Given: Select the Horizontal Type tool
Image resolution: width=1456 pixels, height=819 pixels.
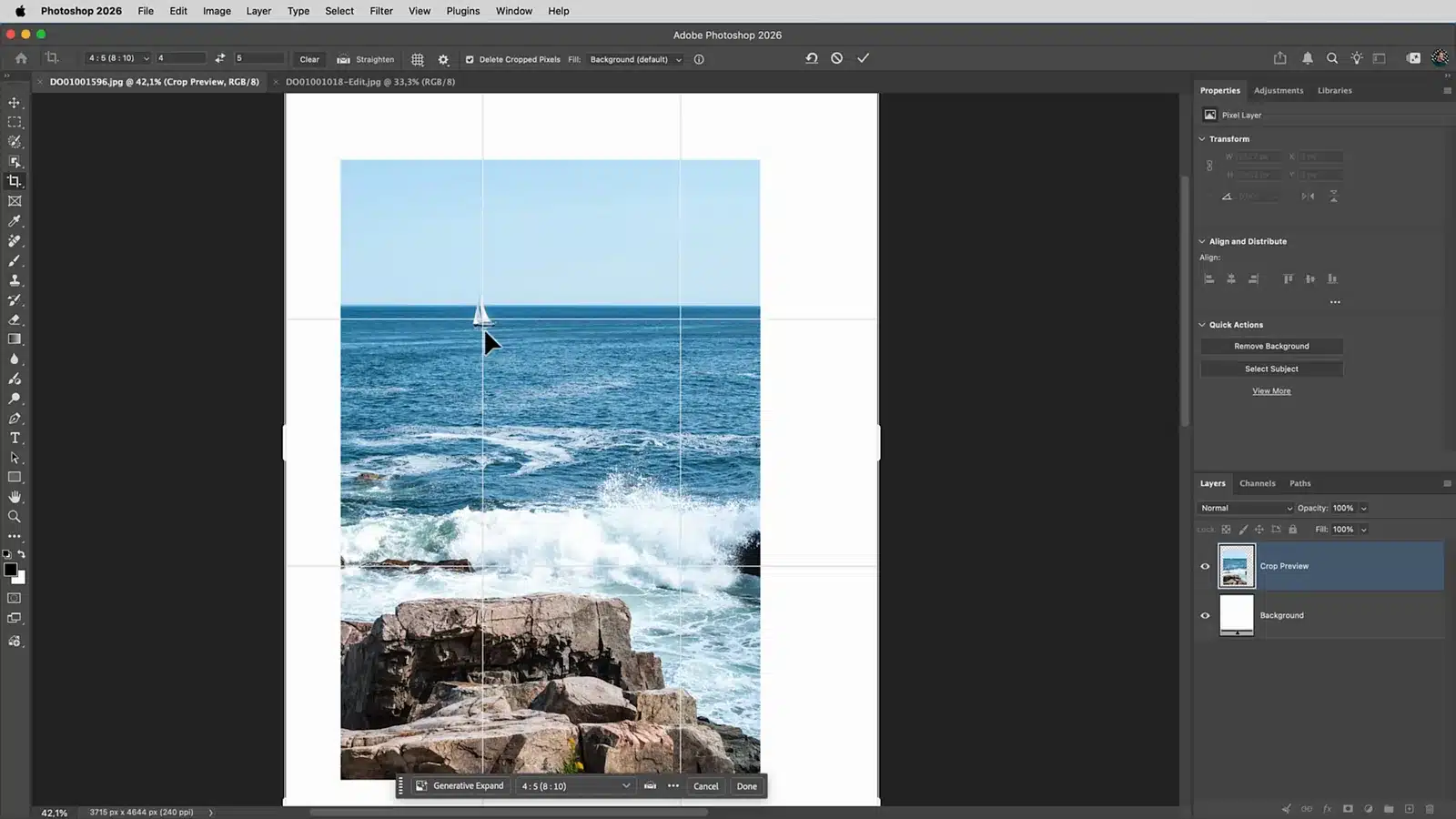Looking at the screenshot, I should 15,438.
